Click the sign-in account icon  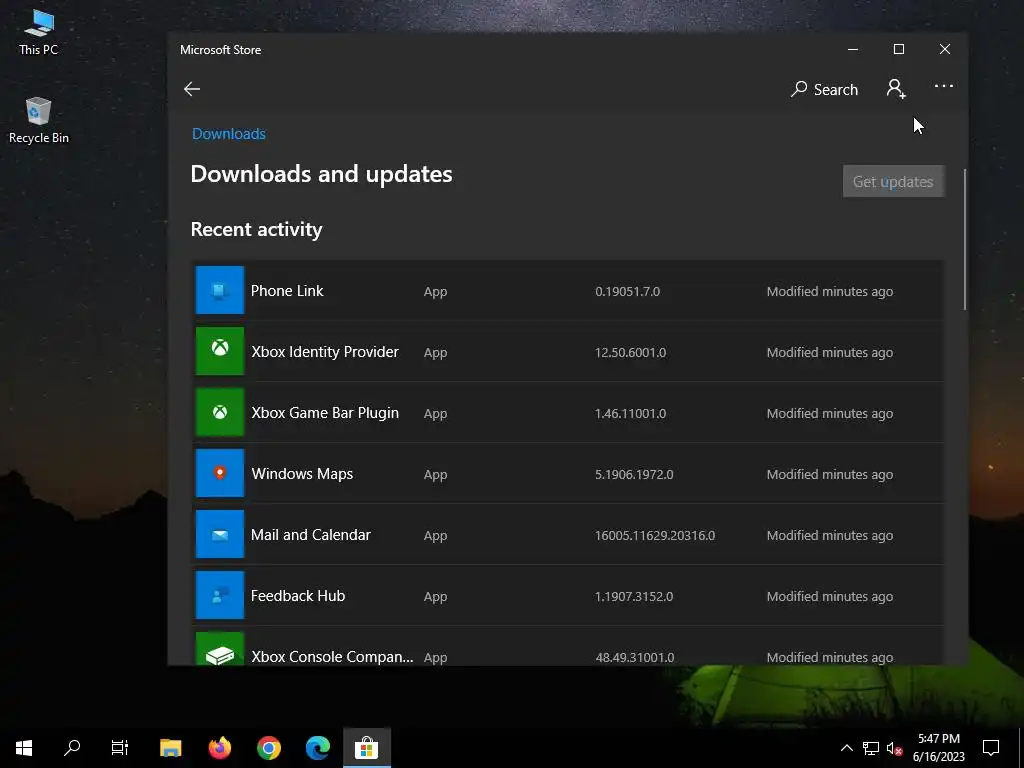click(x=896, y=89)
